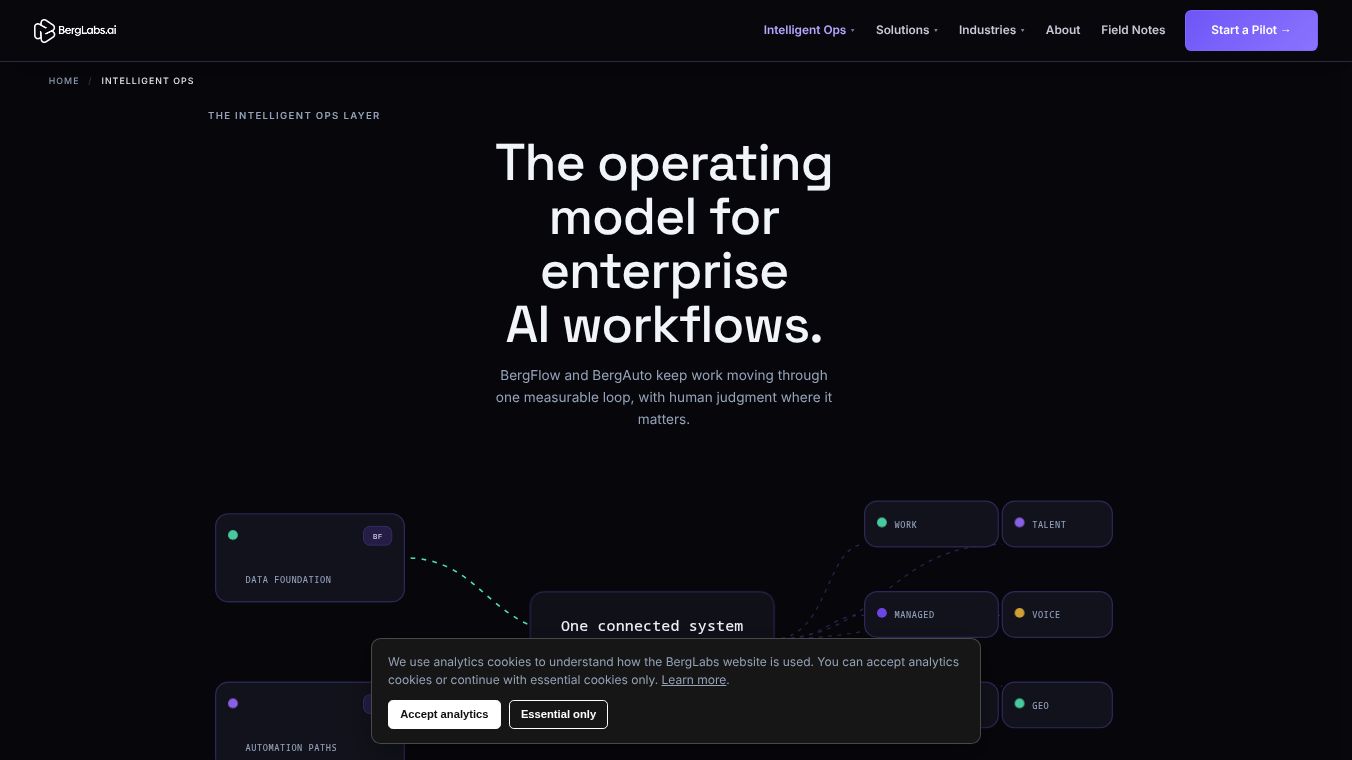
Task: Expand the Solutions menu
Action: (907, 30)
